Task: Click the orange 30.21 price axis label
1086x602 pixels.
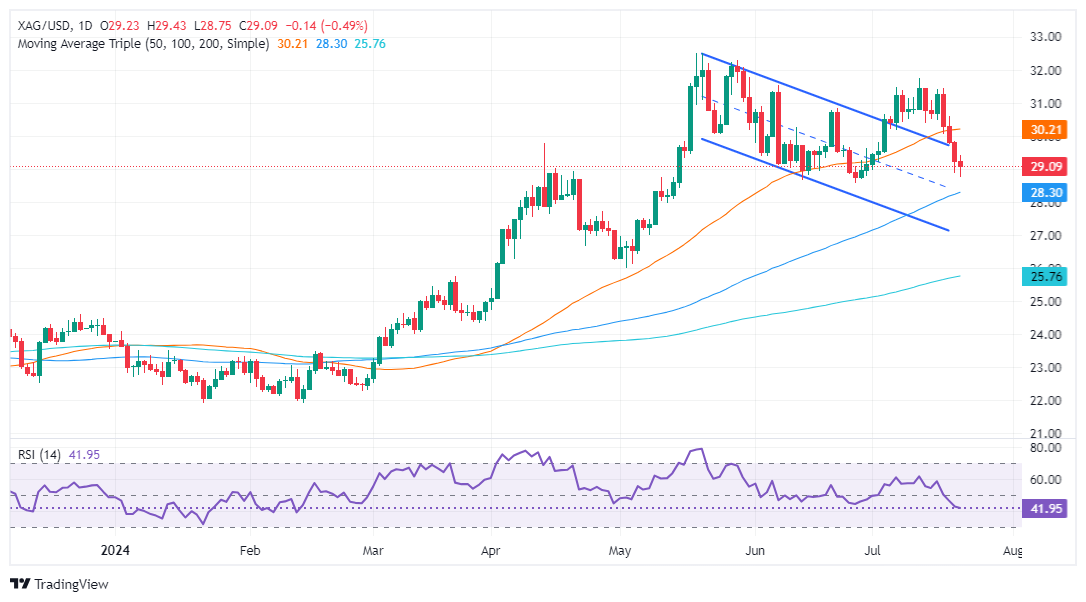Action: [x=1048, y=129]
